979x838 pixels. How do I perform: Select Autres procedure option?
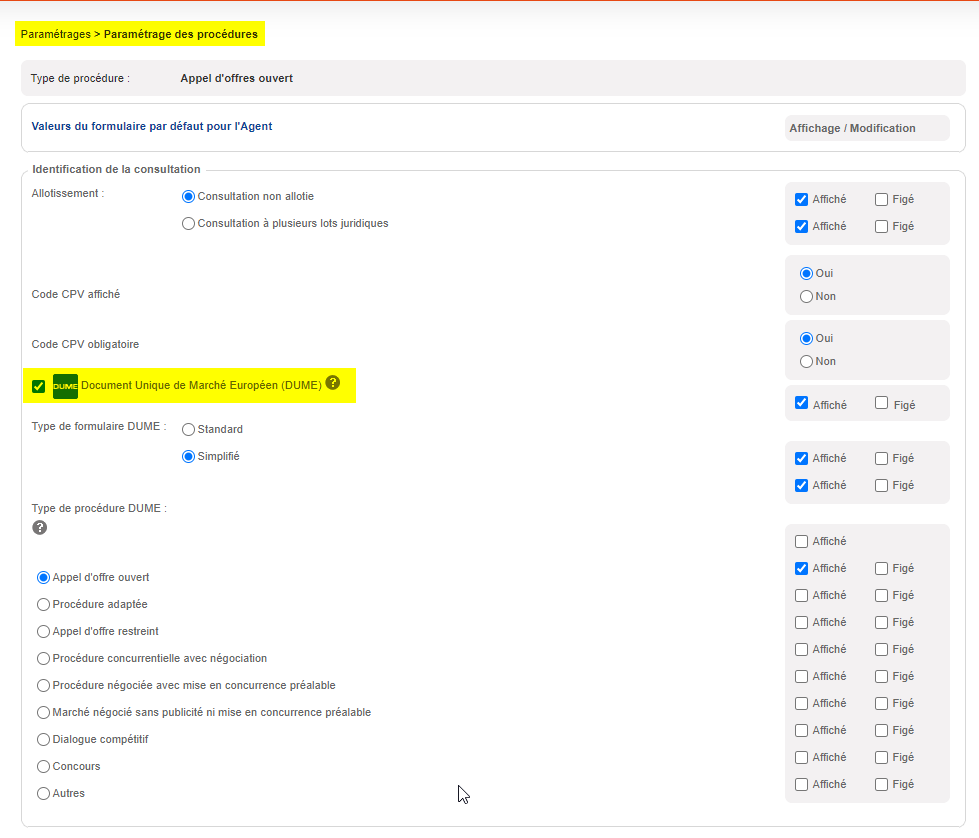point(43,794)
